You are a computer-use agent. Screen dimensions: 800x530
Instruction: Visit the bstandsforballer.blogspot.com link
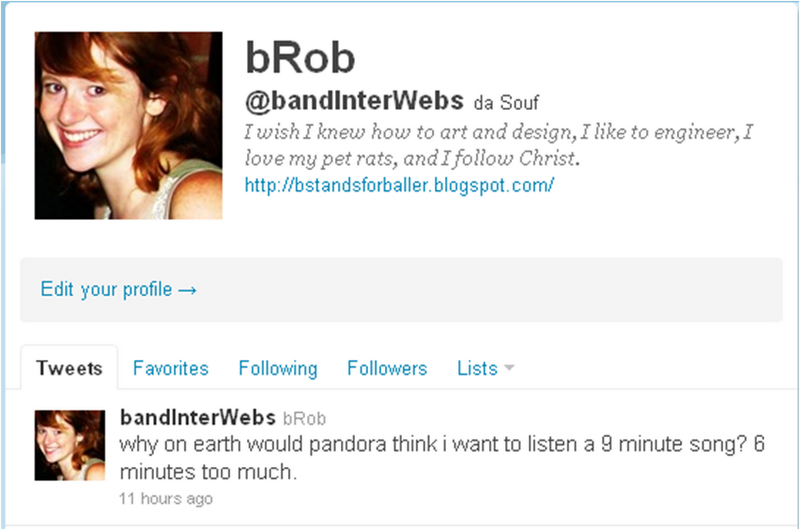point(399,185)
